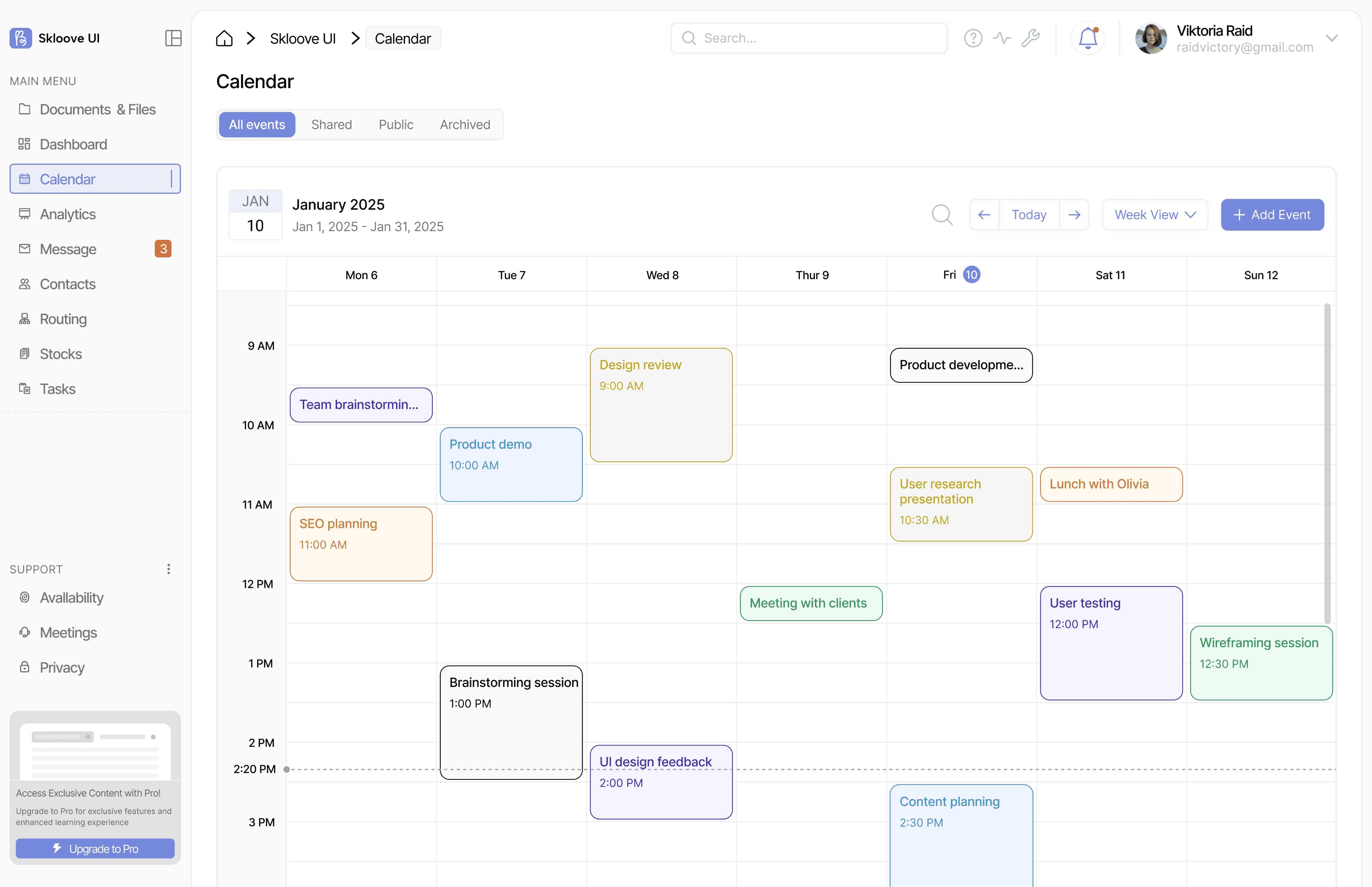Image resolution: width=1372 pixels, height=887 pixels.
Task: Click the home breadcrumb icon
Action: coord(224,39)
